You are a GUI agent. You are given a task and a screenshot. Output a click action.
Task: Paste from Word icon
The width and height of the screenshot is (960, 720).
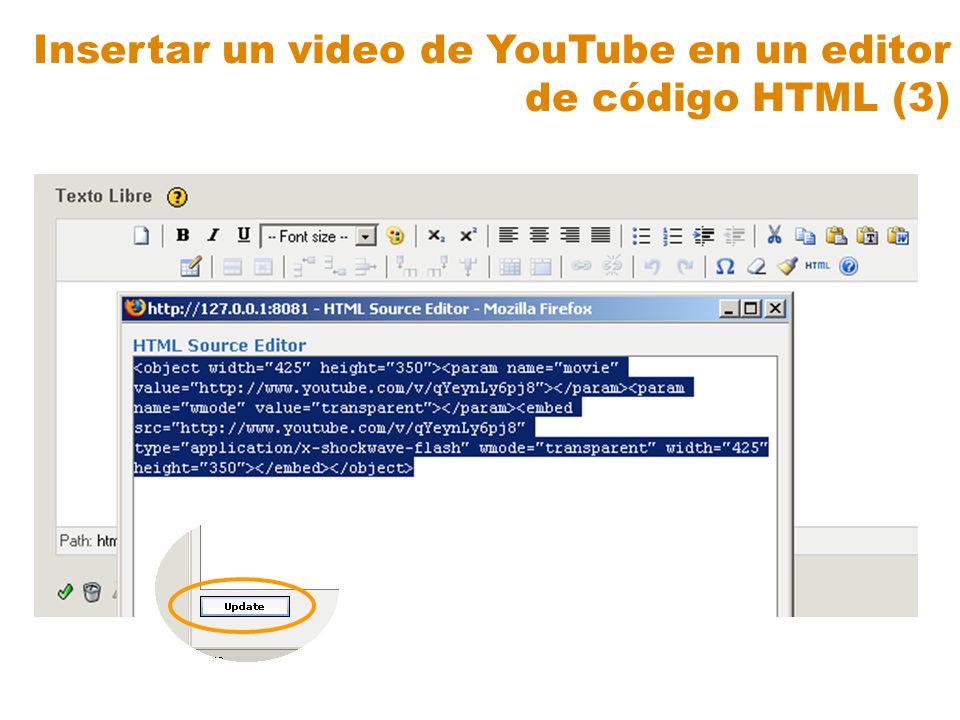pyautogui.click(x=898, y=236)
